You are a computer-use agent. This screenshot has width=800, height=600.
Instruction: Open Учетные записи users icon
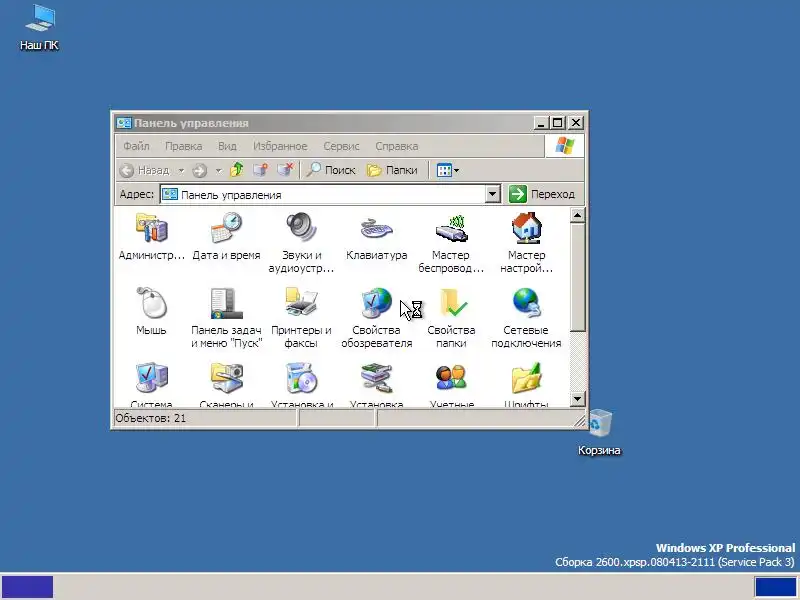click(x=452, y=378)
